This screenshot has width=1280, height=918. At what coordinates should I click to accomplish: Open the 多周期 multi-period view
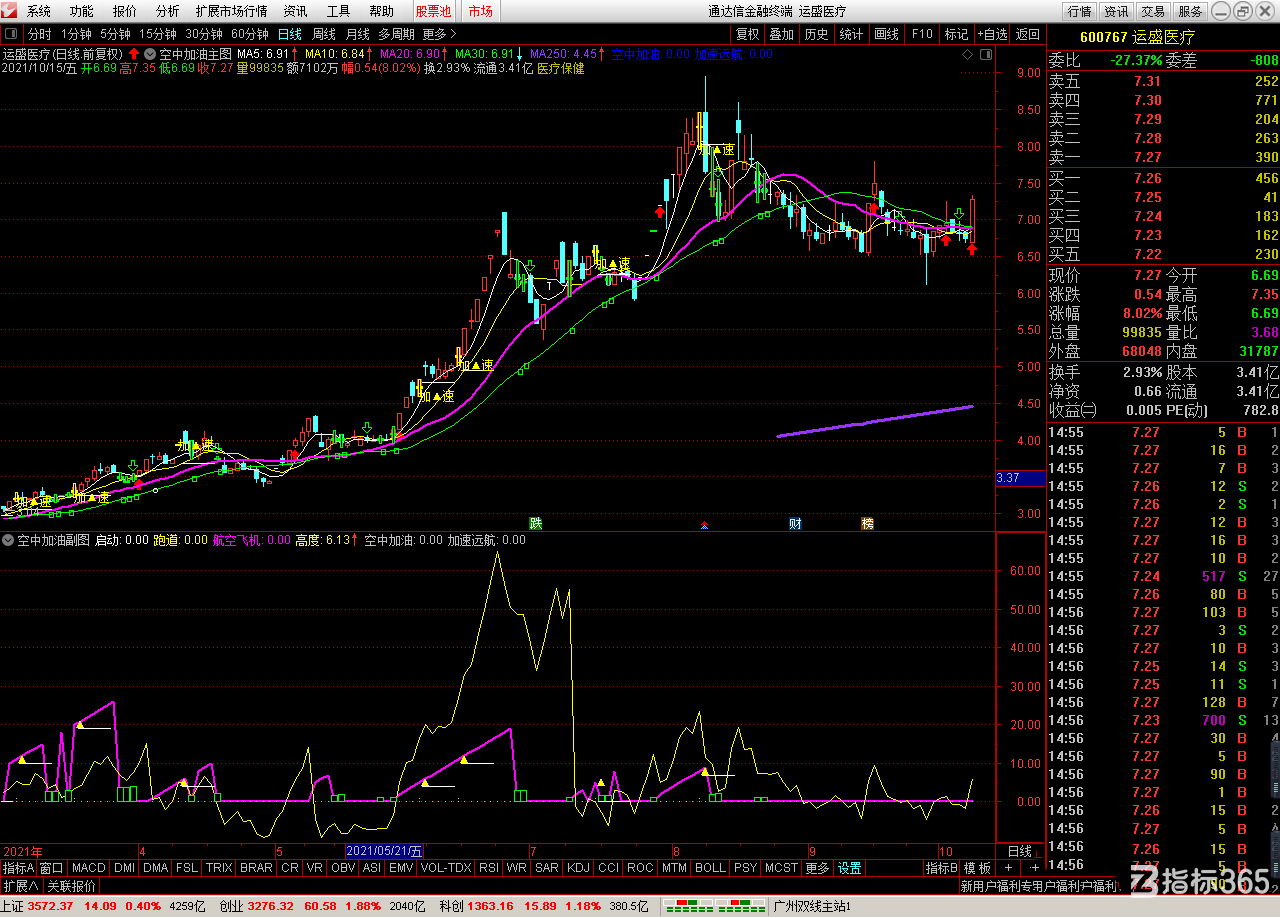tap(396, 33)
